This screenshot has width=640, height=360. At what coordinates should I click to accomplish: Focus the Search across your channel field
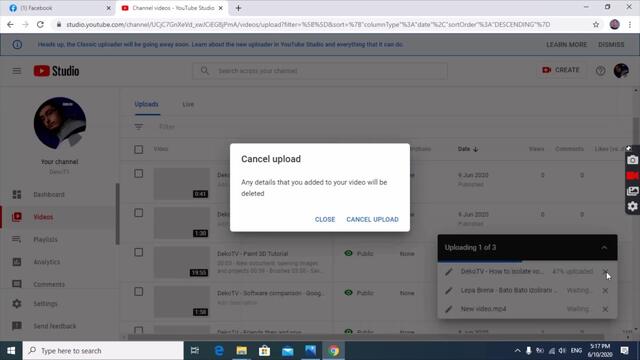pyautogui.click(x=320, y=71)
